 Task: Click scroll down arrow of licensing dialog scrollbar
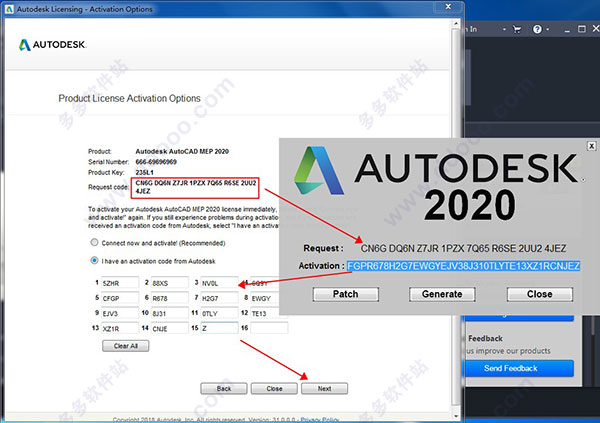click(456, 416)
